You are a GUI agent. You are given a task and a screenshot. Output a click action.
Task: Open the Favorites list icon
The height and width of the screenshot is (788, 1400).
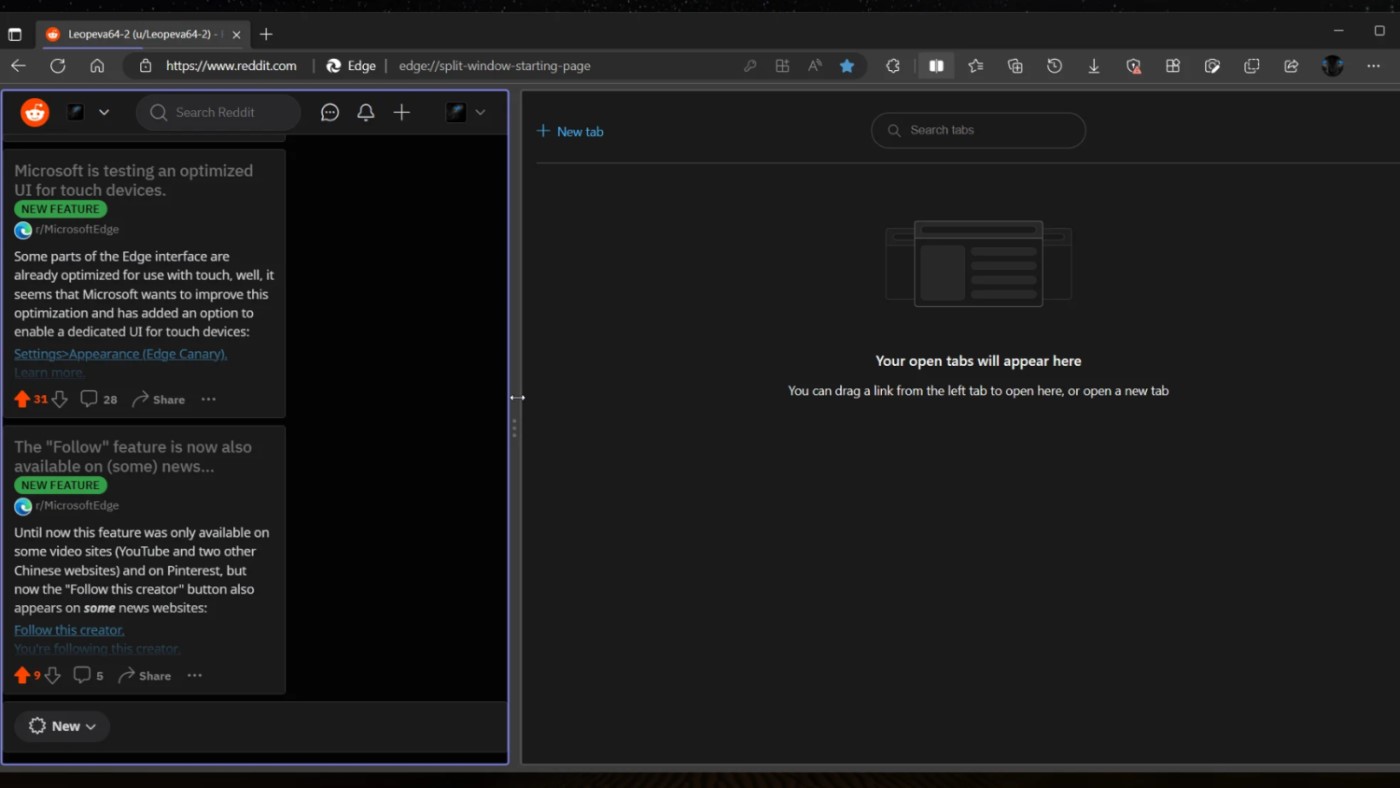pyautogui.click(x=976, y=66)
